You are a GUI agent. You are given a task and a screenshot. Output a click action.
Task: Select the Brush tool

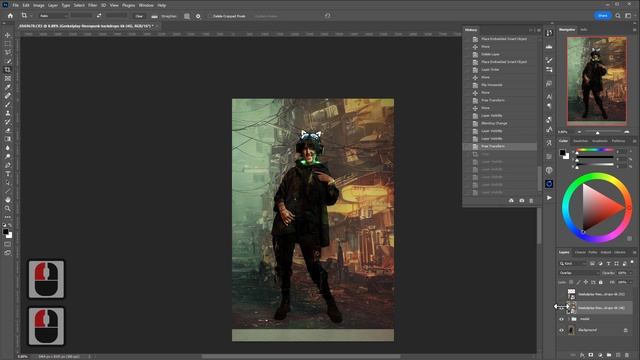pyautogui.click(x=8, y=104)
